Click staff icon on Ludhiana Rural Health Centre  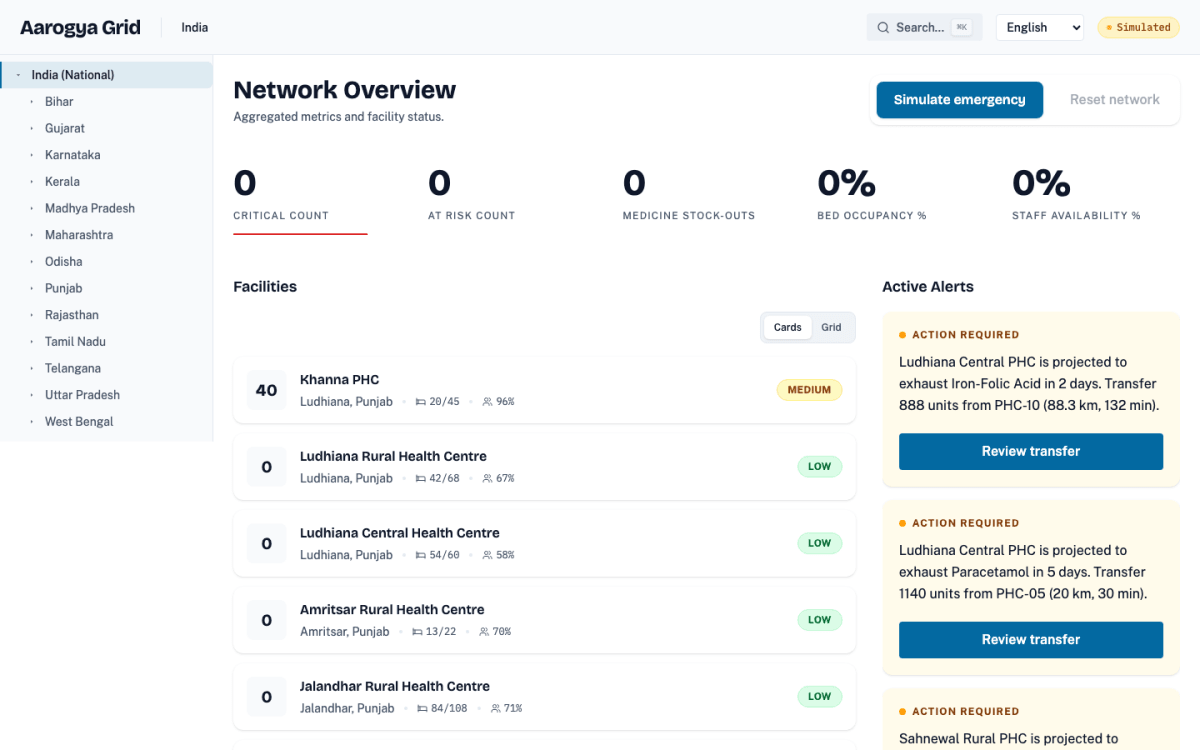487,479
